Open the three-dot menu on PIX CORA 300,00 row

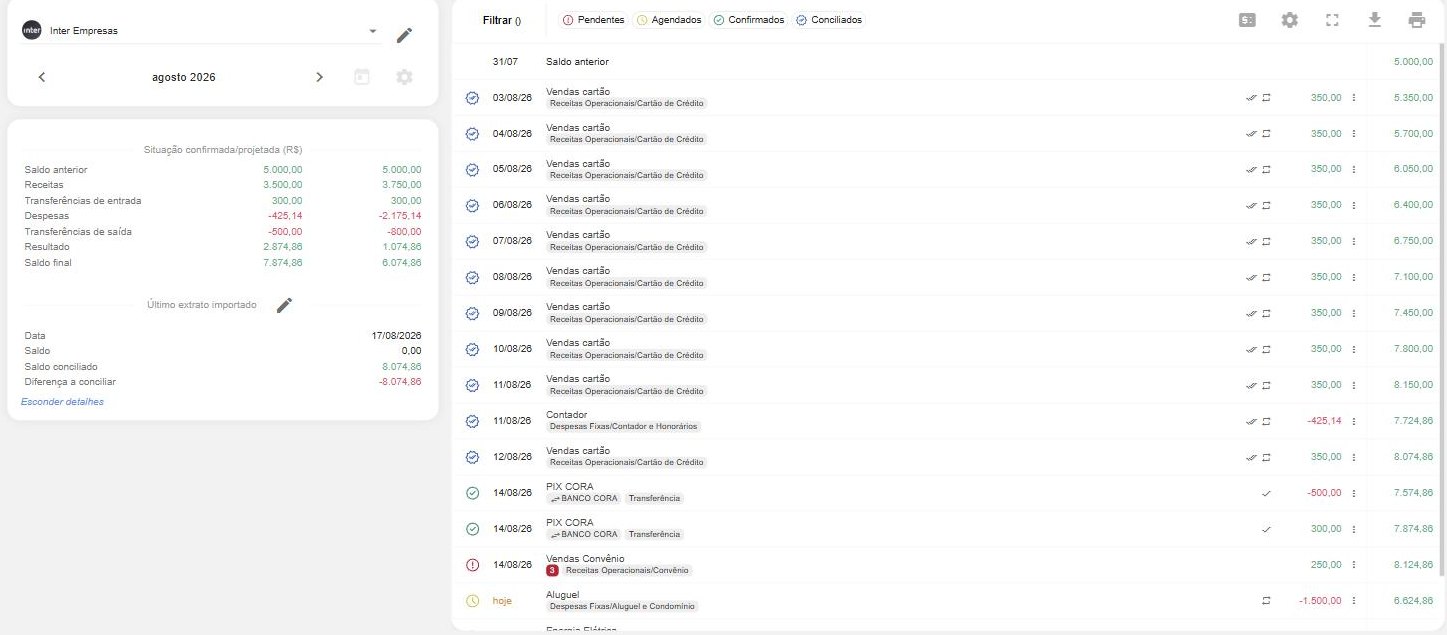click(x=1354, y=529)
